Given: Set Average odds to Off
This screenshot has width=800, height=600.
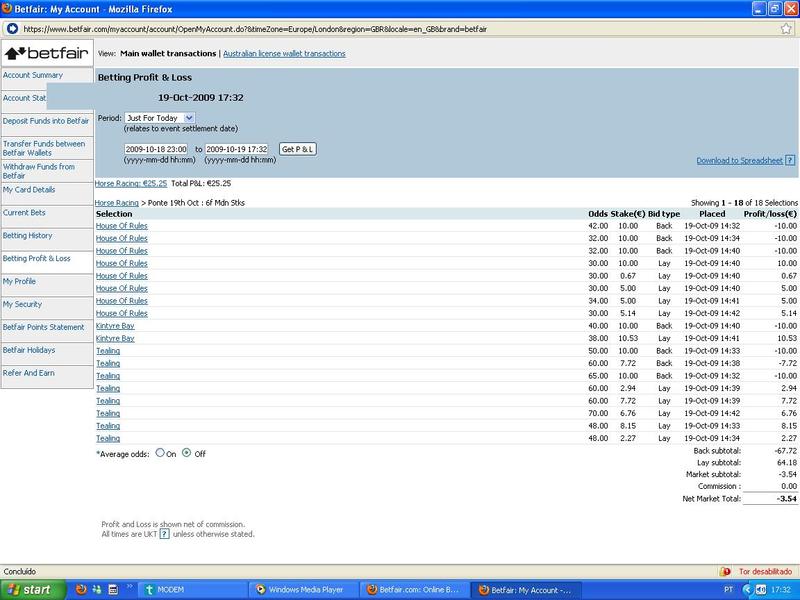Looking at the screenshot, I should pyautogui.click(x=187, y=453).
